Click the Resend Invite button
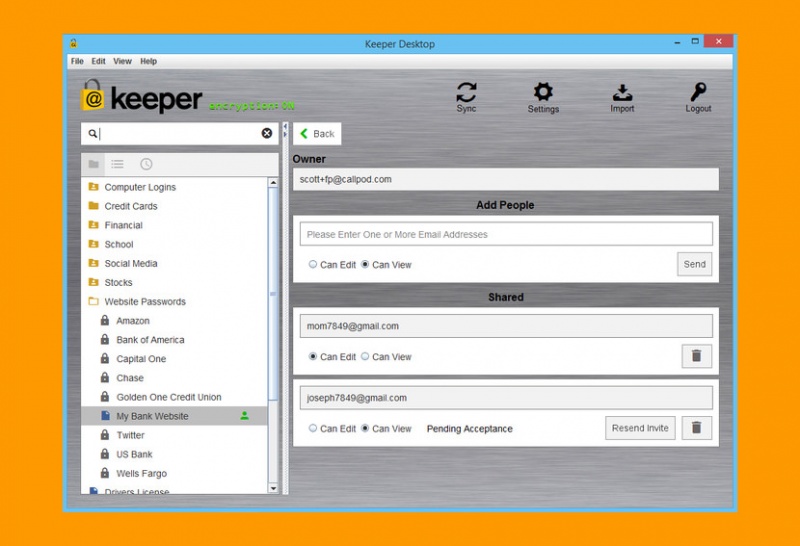800x546 pixels. pos(640,428)
